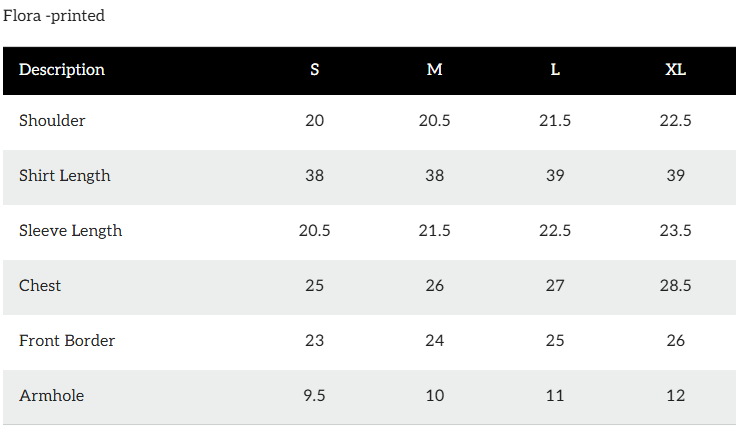
Task: Click the Armhole row label
Action: 51,396
